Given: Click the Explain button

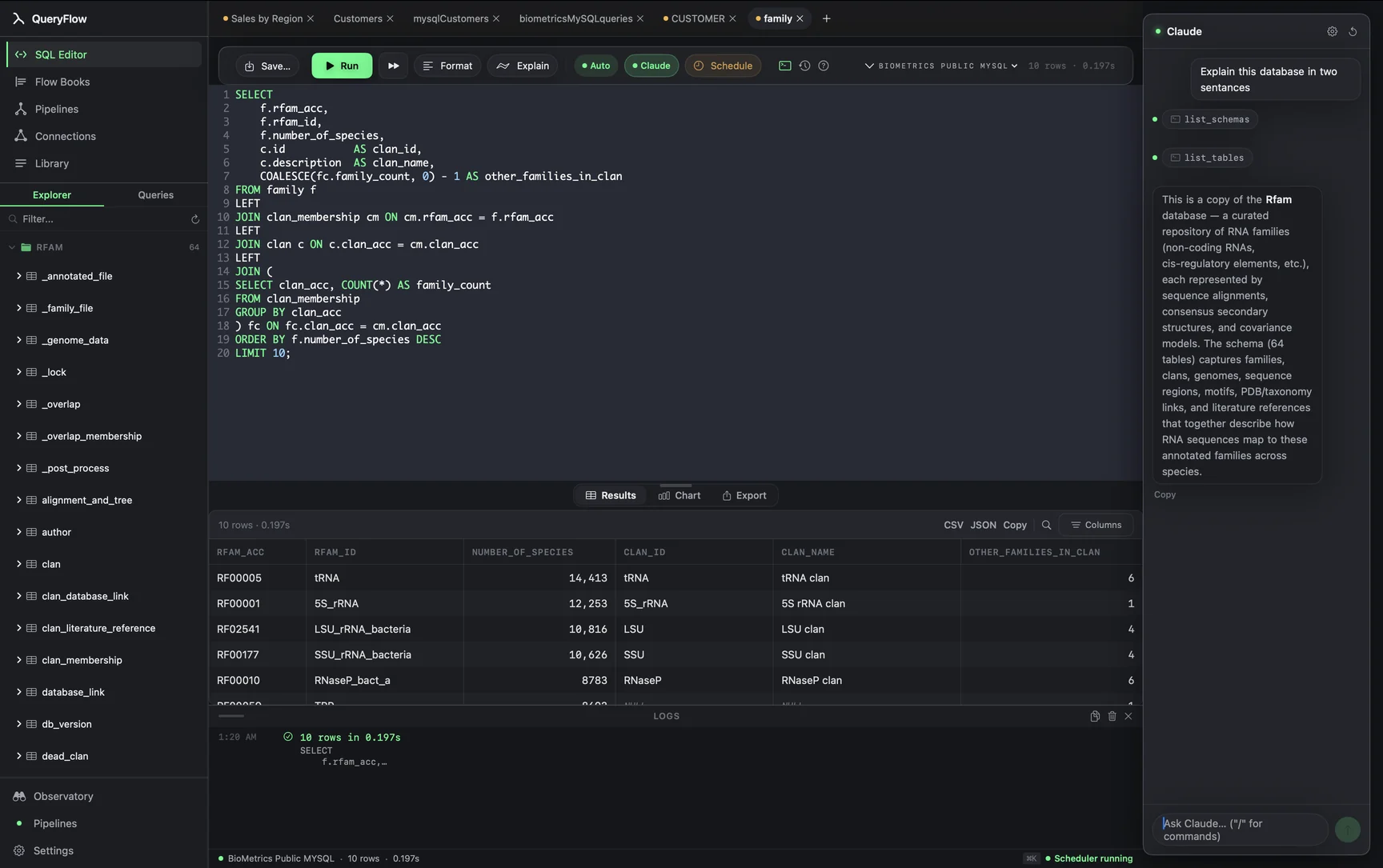Looking at the screenshot, I should 523,66.
